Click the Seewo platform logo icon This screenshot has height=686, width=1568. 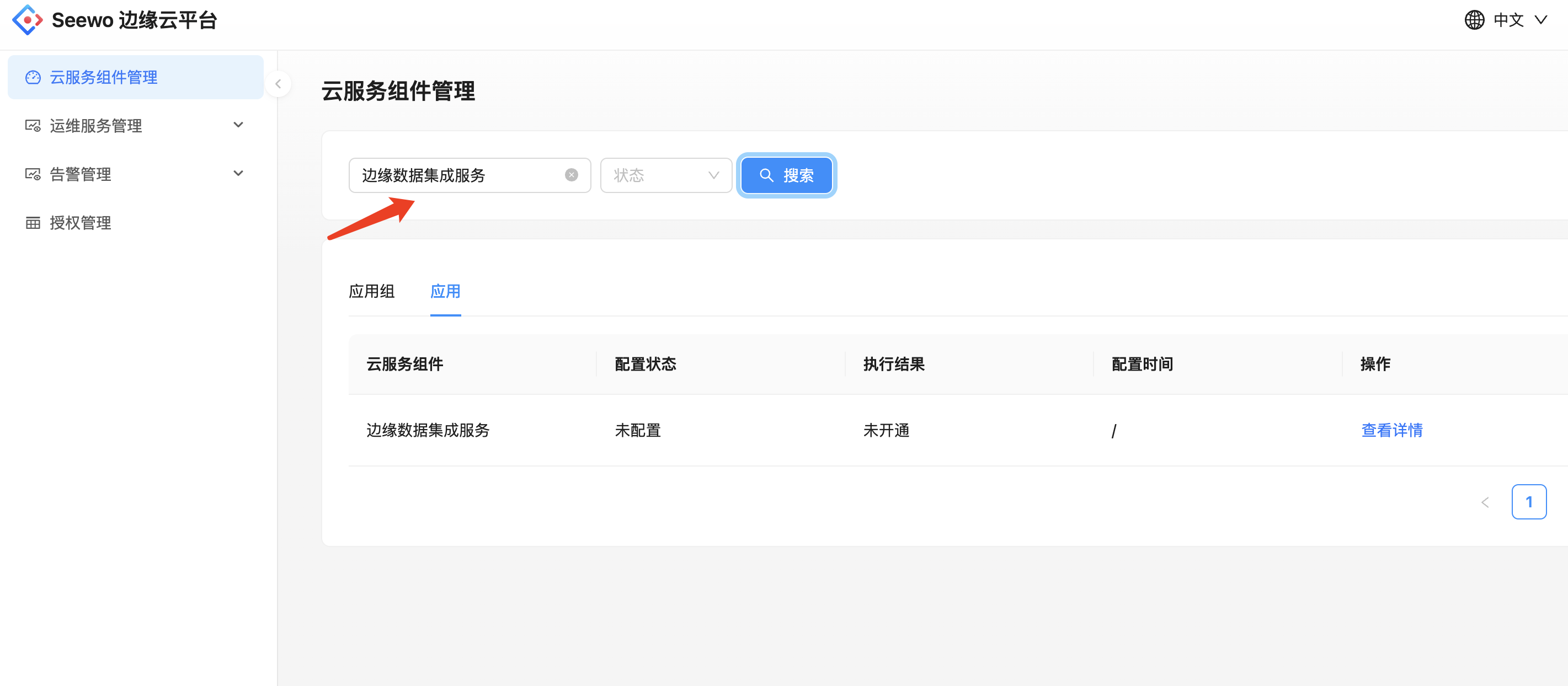click(28, 20)
